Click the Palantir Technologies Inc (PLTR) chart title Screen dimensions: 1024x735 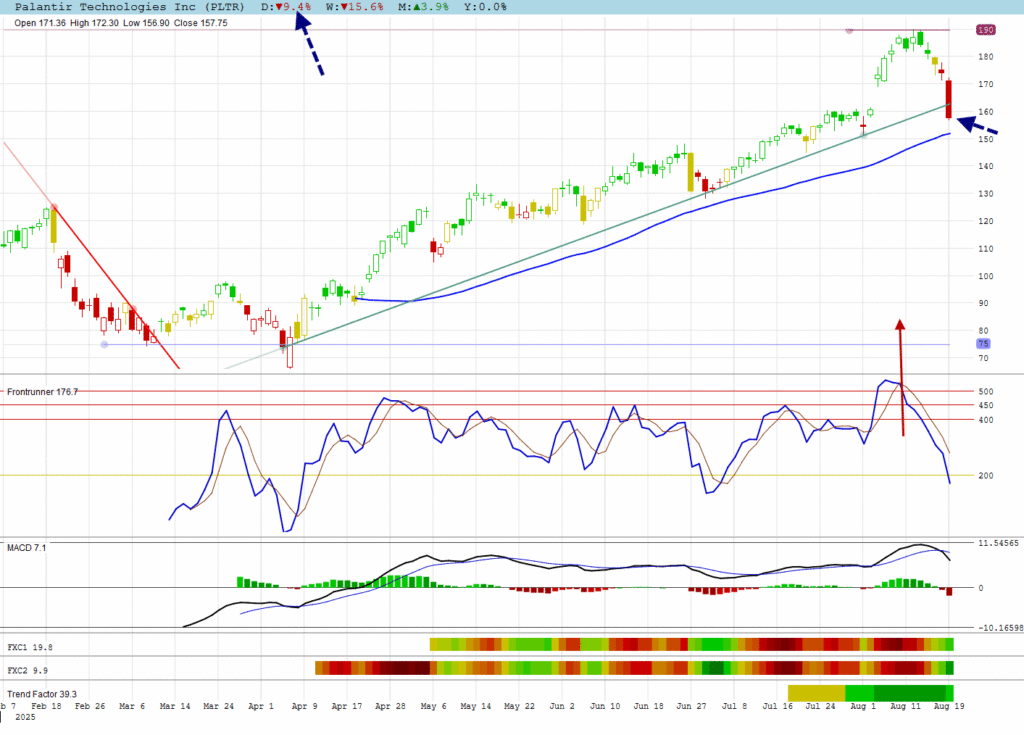(x=129, y=7)
